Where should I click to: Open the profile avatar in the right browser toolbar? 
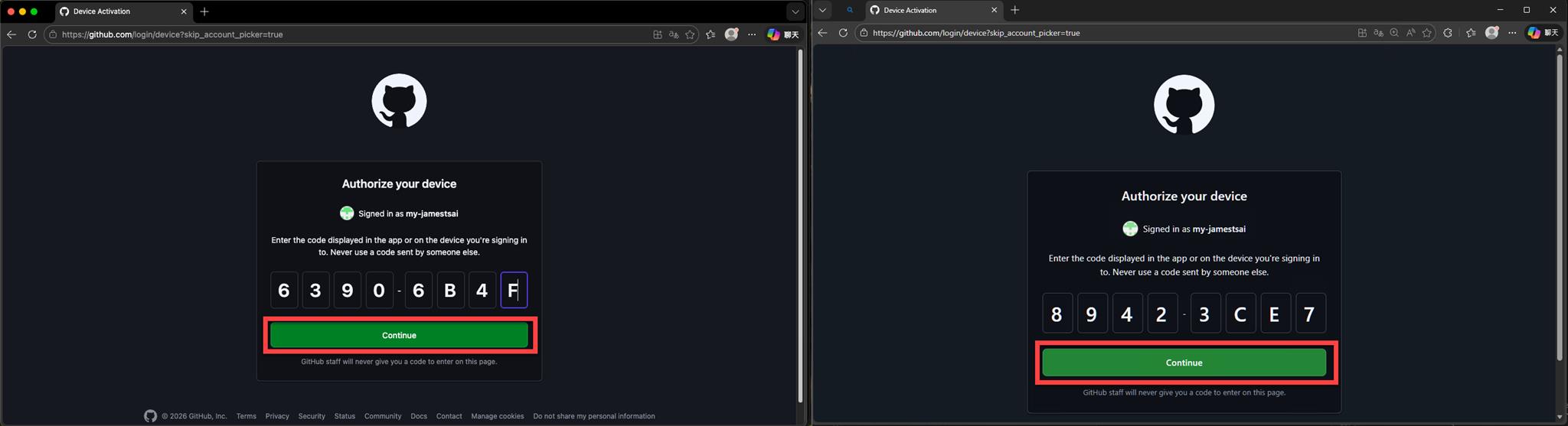(x=1491, y=33)
